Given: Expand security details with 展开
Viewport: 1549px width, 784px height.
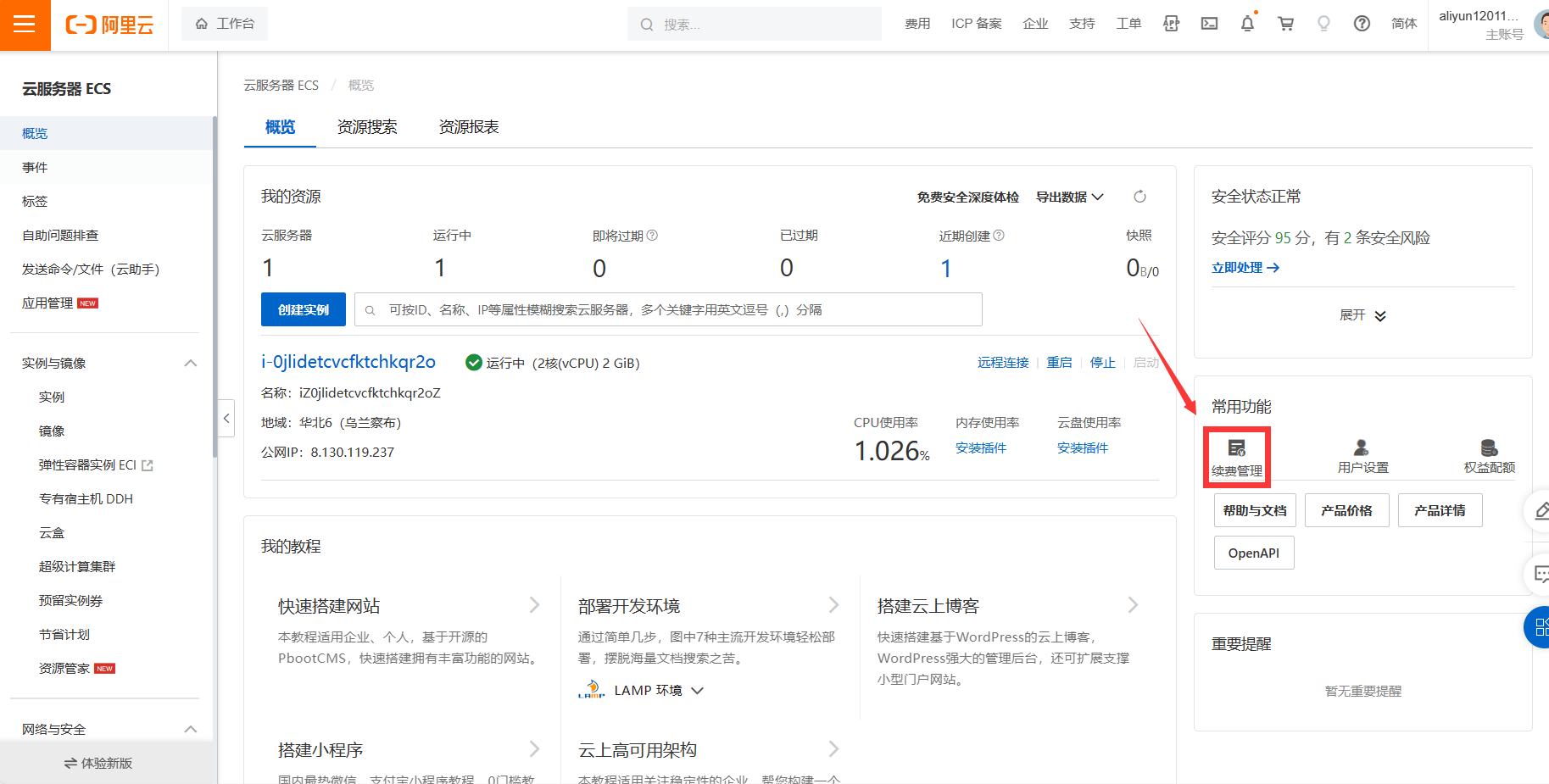Looking at the screenshot, I should (x=1362, y=315).
